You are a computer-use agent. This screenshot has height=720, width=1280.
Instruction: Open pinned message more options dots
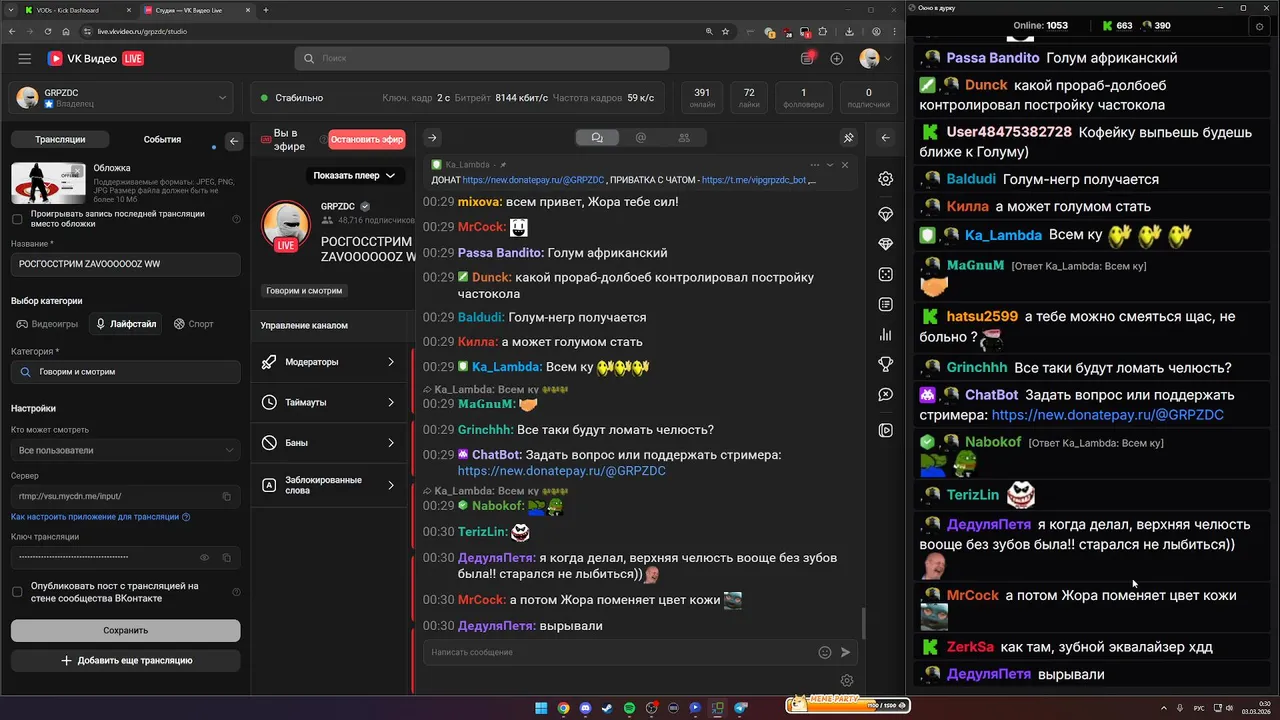click(x=815, y=165)
